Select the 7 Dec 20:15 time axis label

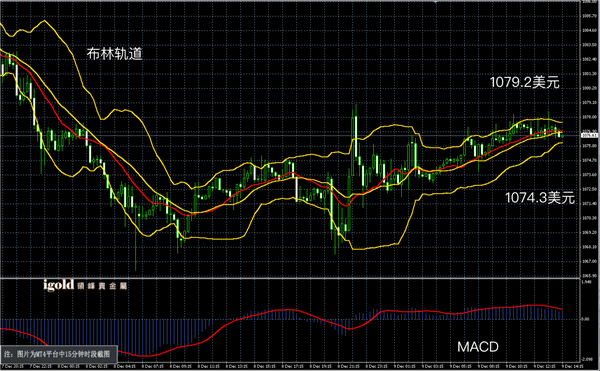coord(13,366)
